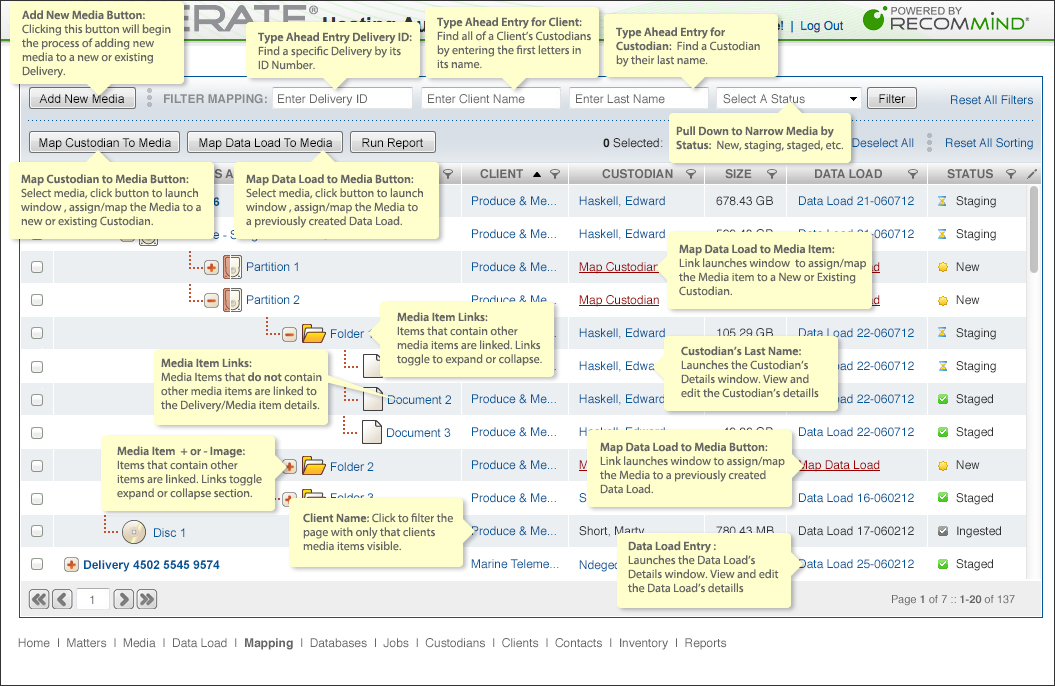Click the Folder 2 folder icon

point(314,465)
